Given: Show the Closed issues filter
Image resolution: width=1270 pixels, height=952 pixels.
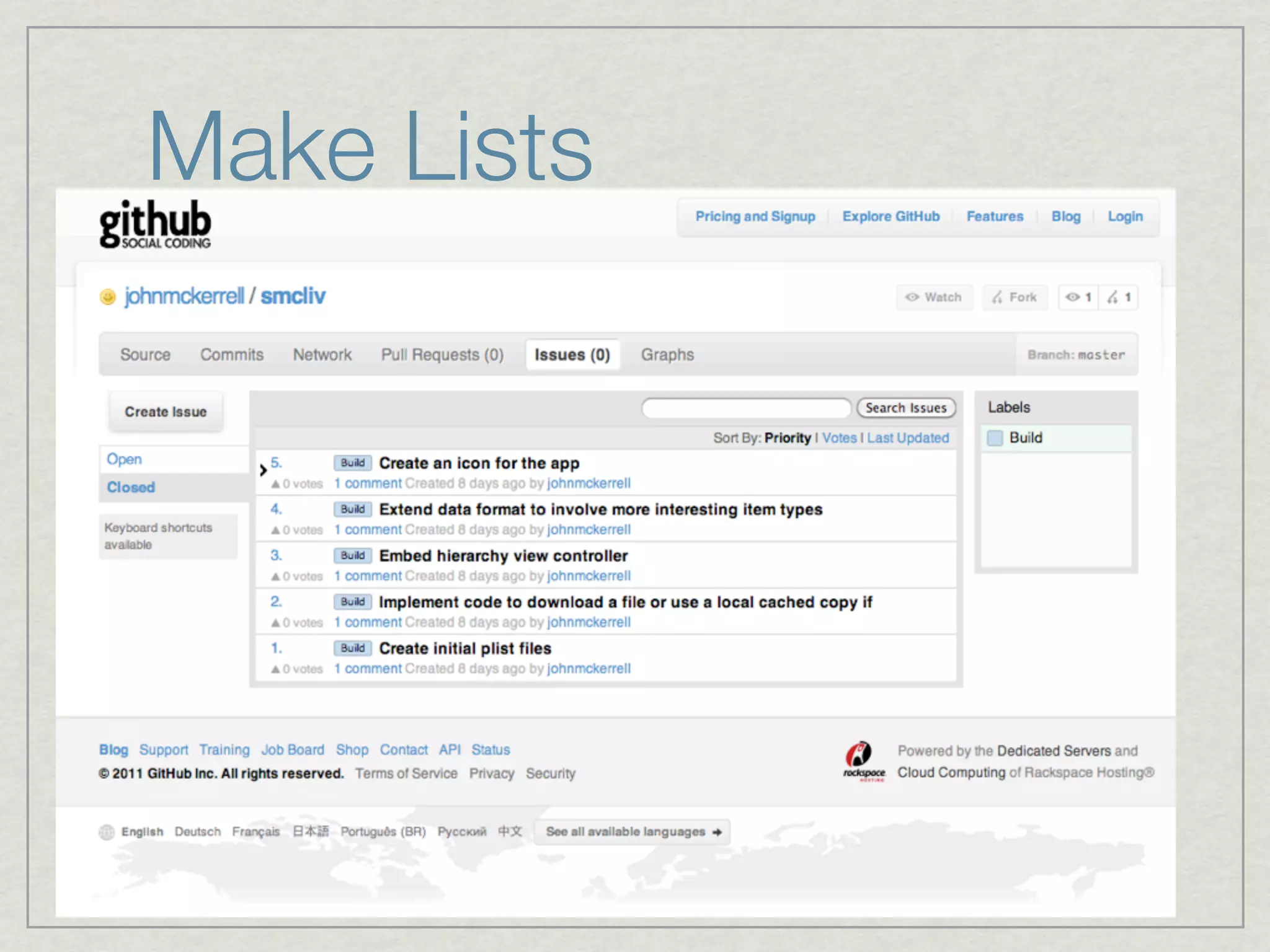Looking at the screenshot, I should coord(131,487).
